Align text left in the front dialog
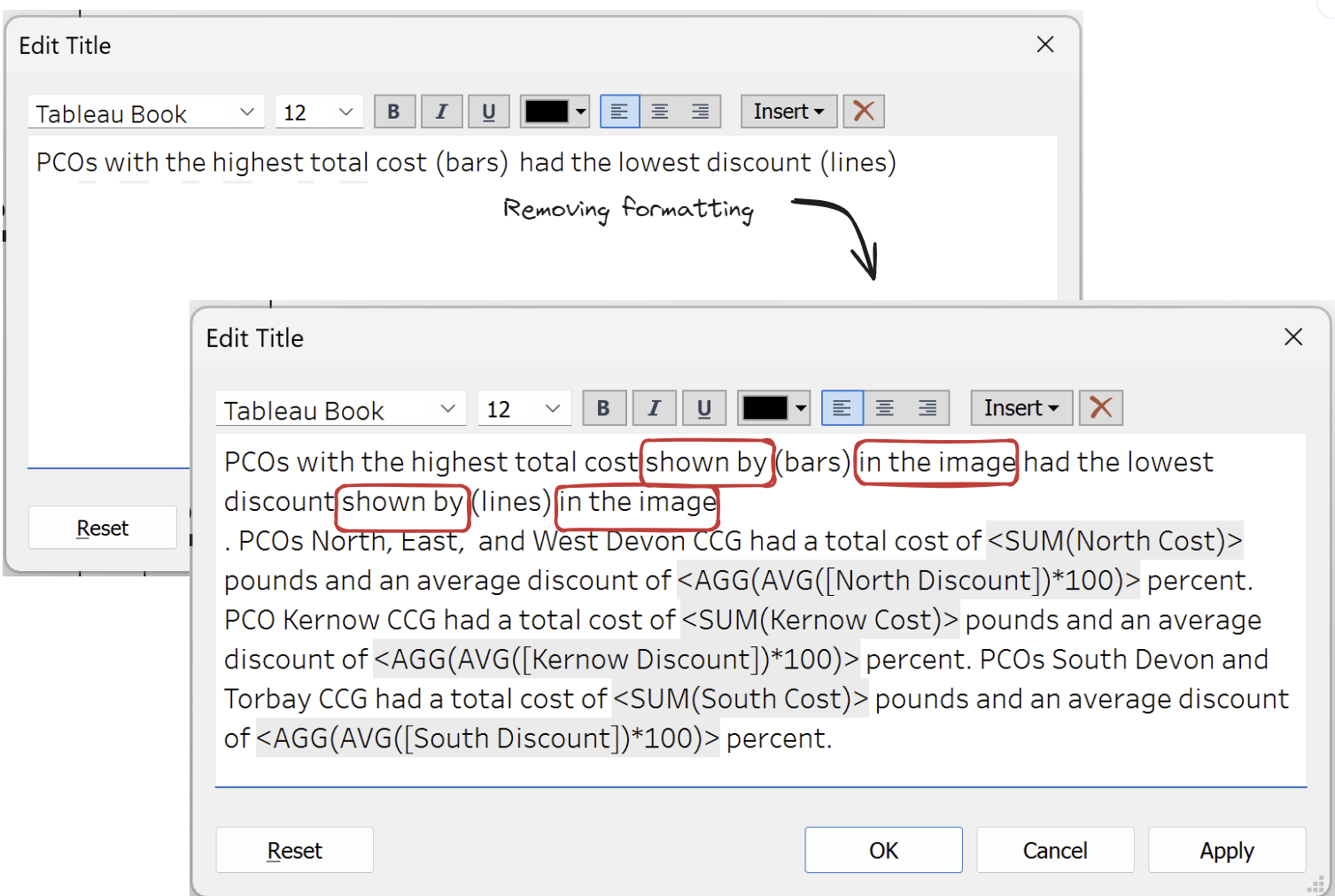The height and width of the screenshot is (896, 1335). (842, 408)
